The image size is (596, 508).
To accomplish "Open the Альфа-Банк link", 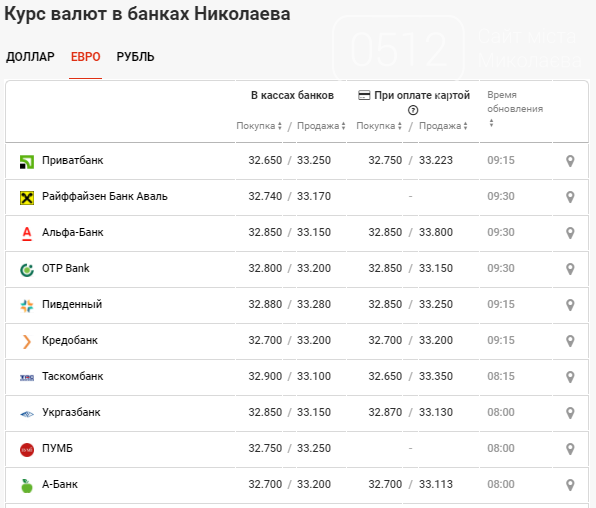I will 73,232.
